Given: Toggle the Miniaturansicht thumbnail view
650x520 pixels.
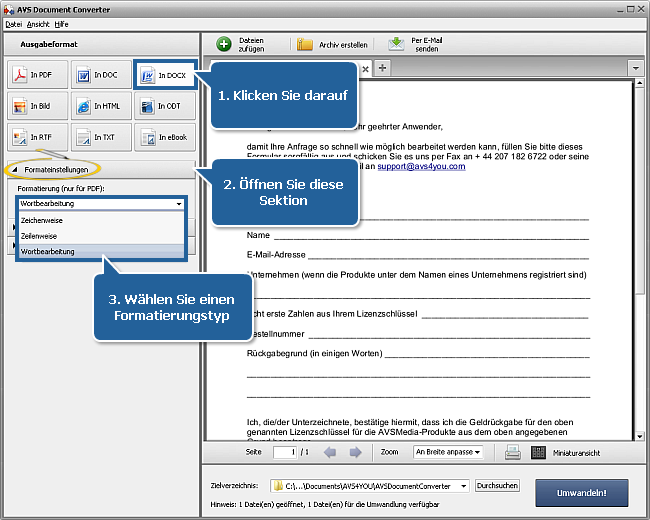Looking at the screenshot, I should pyautogui.click(x=538, y=452).
